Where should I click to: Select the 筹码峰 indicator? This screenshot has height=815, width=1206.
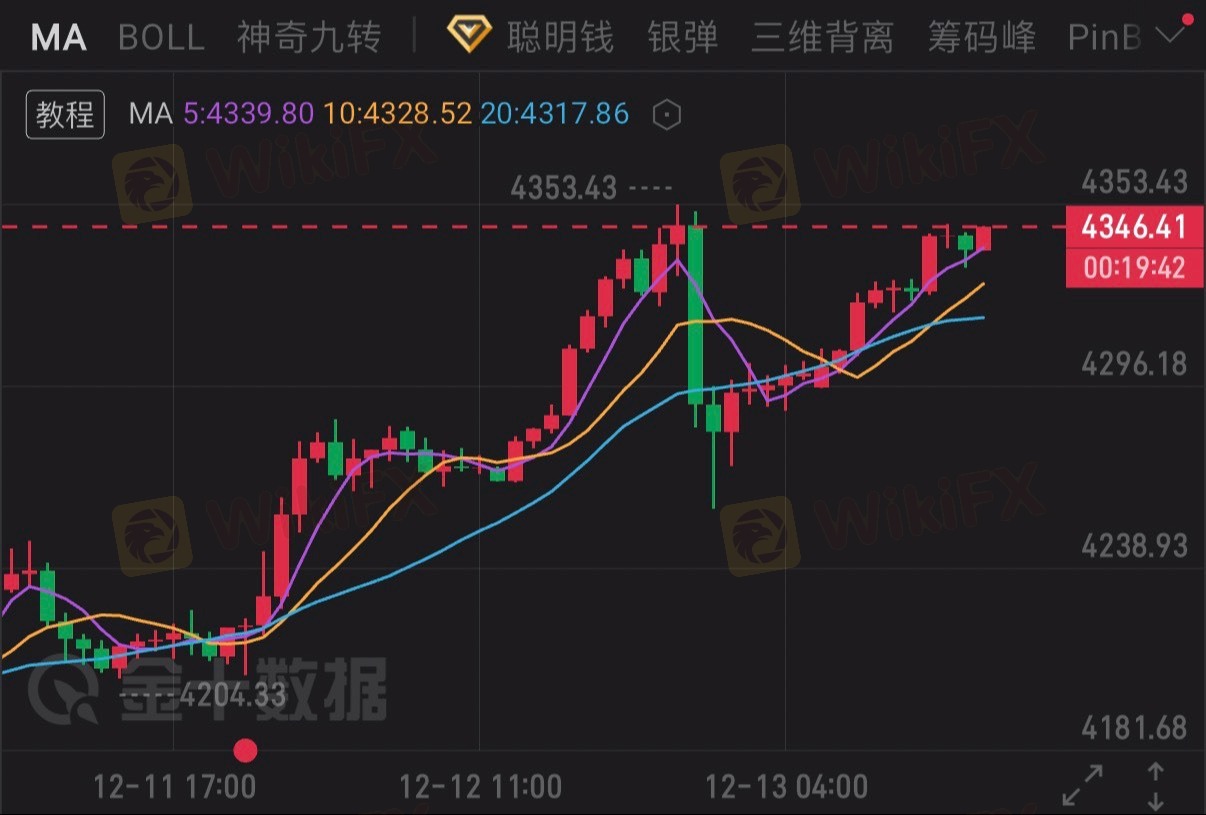[982, 38]
